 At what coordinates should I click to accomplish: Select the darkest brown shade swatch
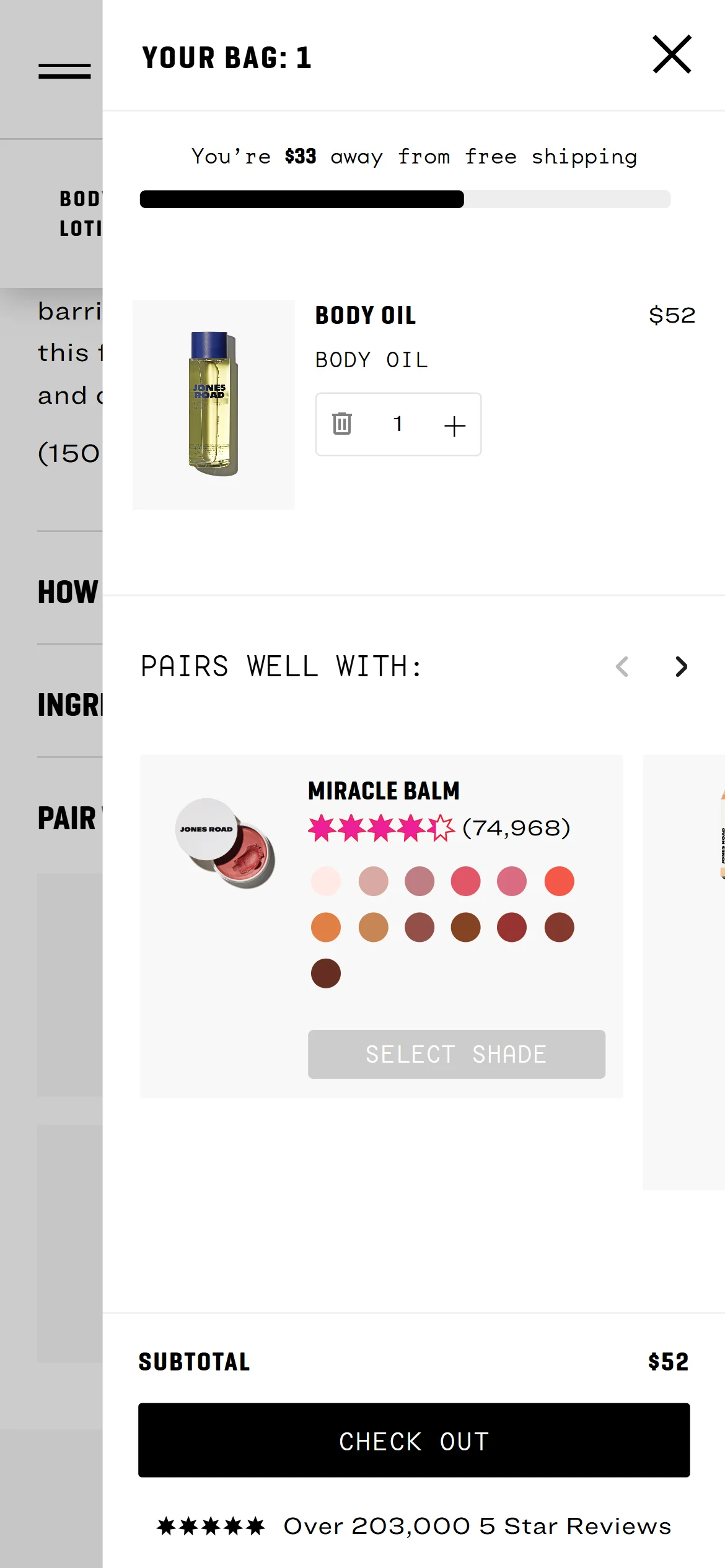(326, 973)
